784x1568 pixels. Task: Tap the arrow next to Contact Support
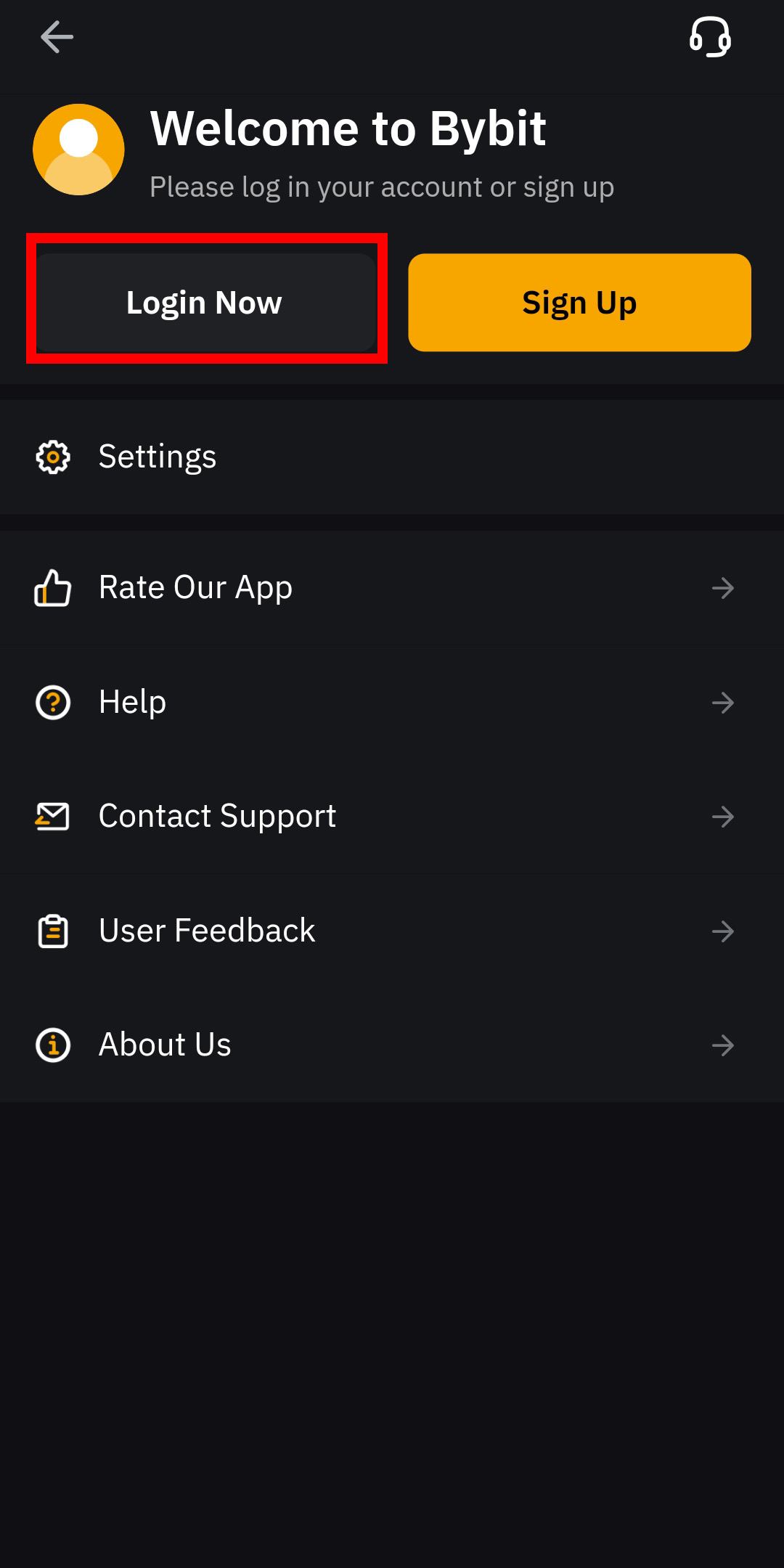(723, 817)
